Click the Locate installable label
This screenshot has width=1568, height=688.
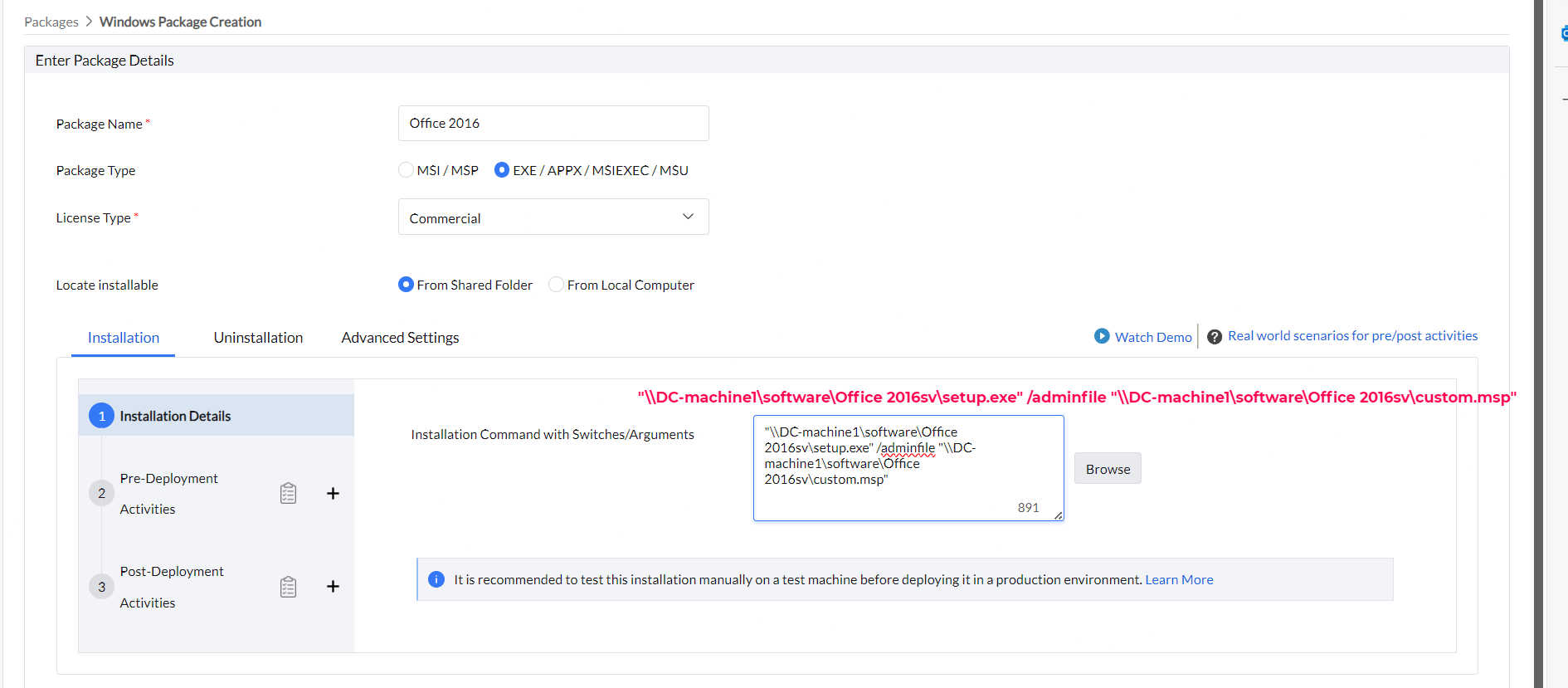(107, 285)
